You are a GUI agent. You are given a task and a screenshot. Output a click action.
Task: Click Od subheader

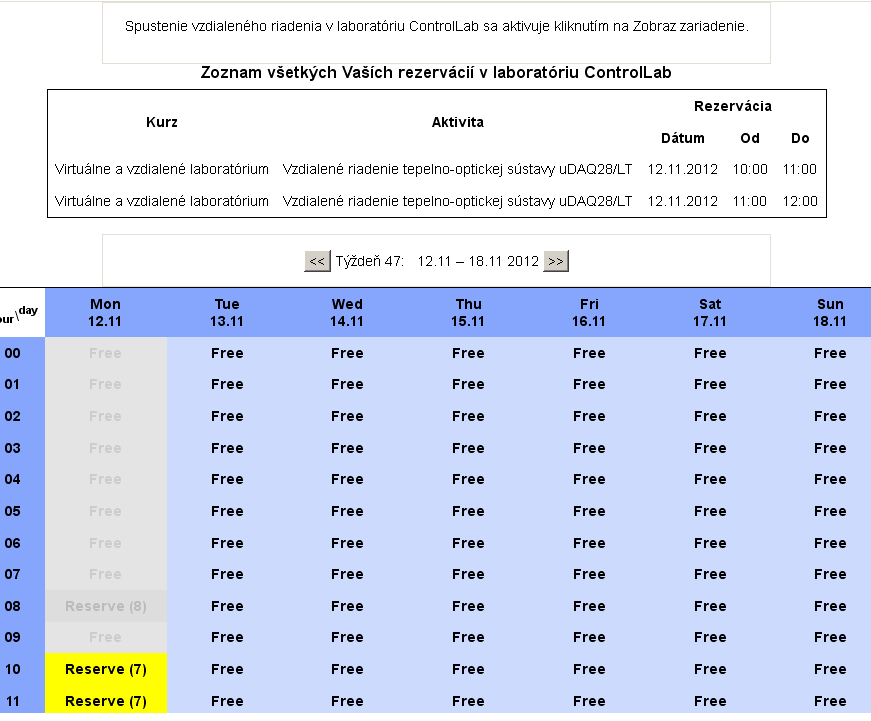coord(750,138)
